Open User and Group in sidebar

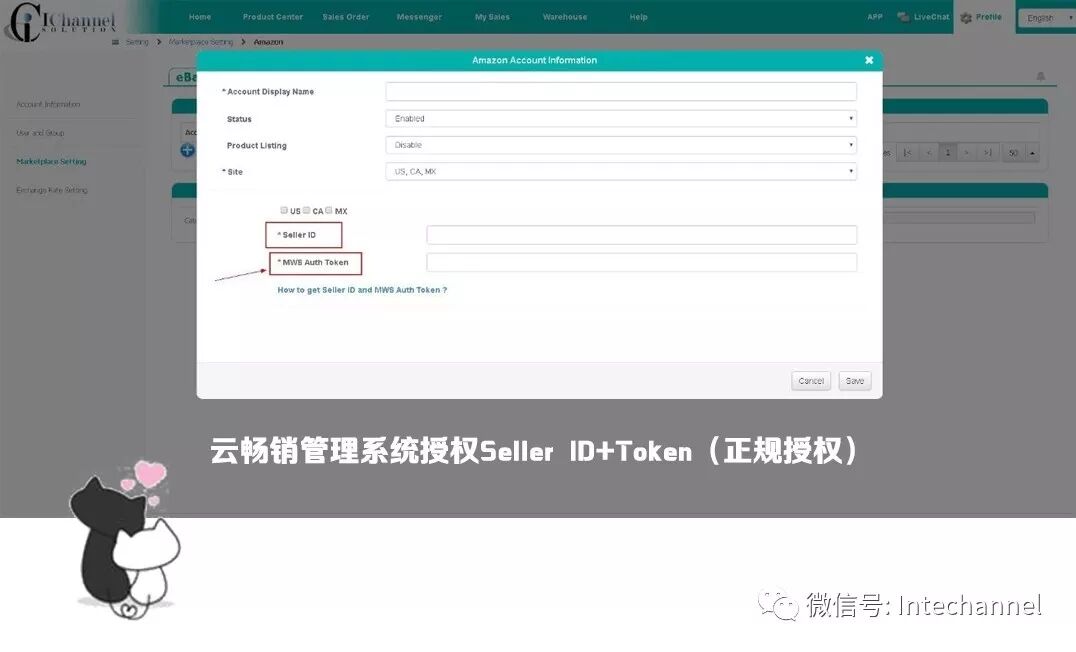click(40, 133)
